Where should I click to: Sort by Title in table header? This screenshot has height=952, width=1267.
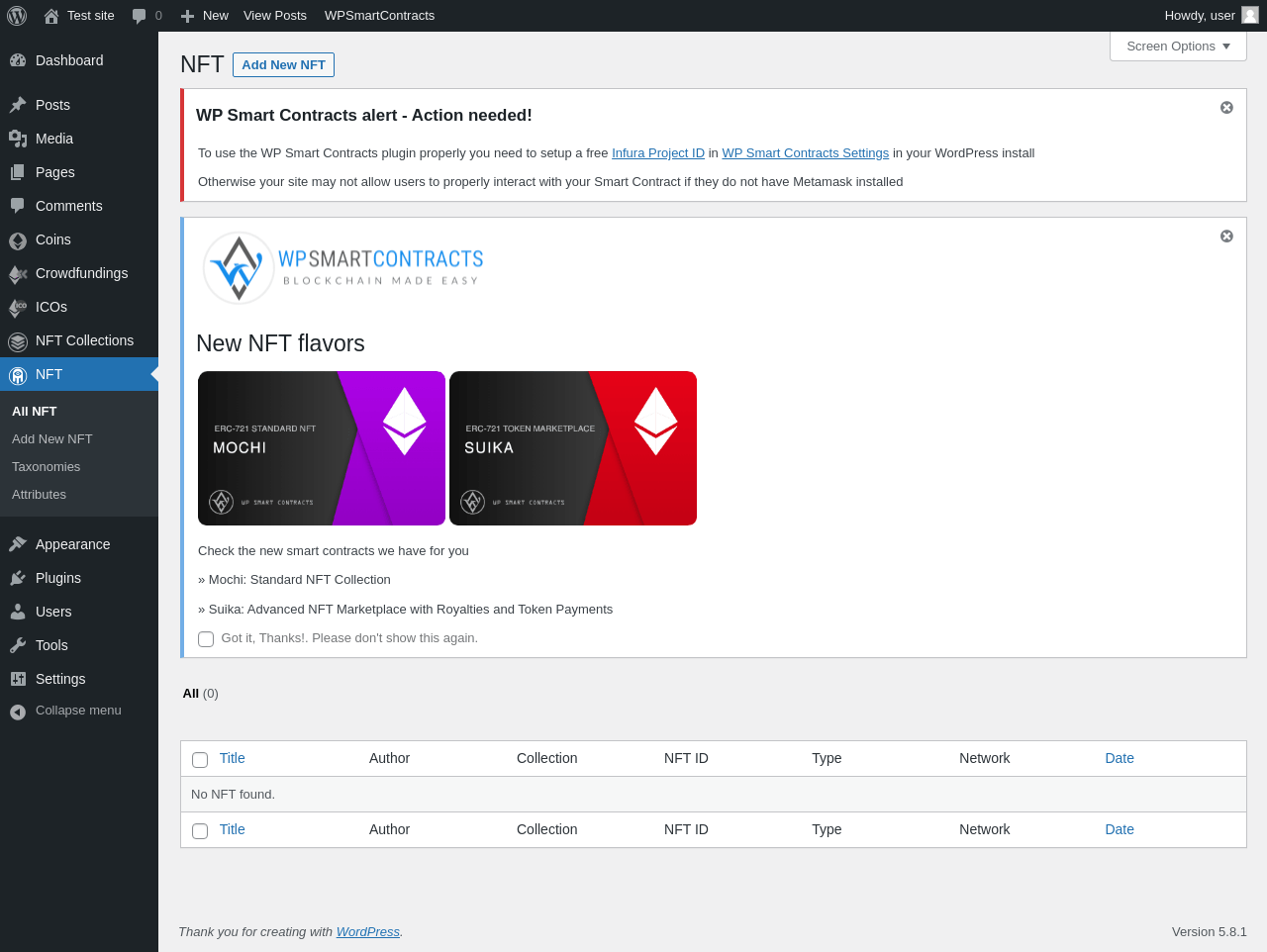232,758
